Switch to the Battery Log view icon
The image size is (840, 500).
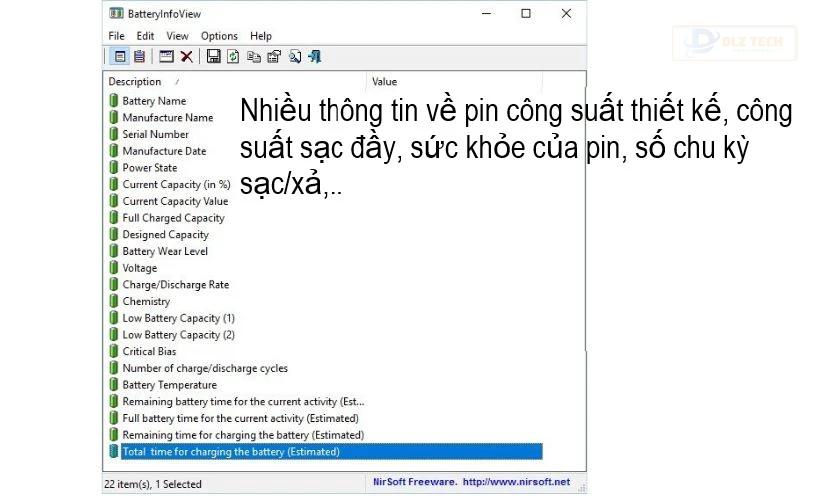pyautogui.click(x=139, y=56)
